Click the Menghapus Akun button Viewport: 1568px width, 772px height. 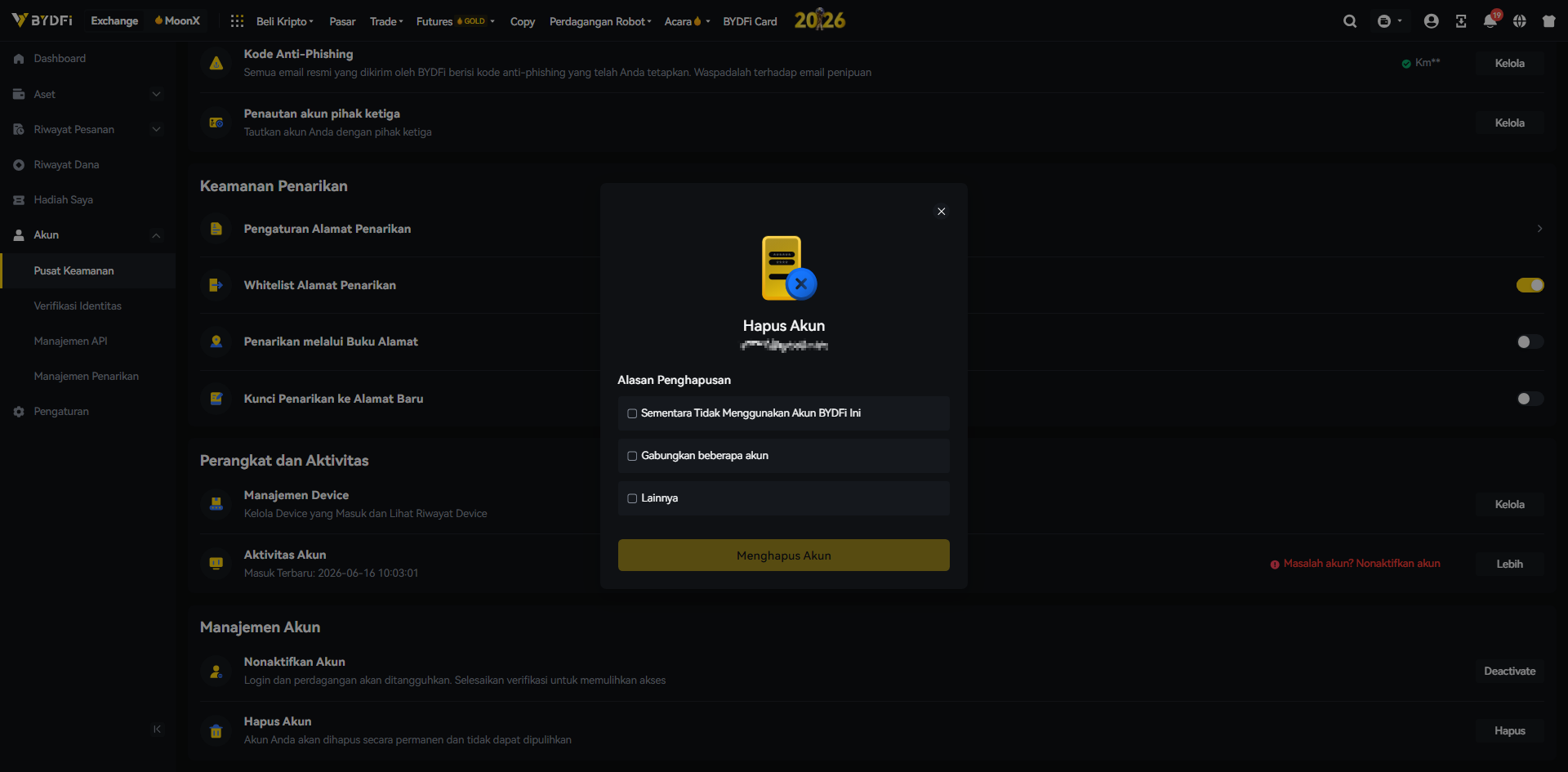point(783,556)
